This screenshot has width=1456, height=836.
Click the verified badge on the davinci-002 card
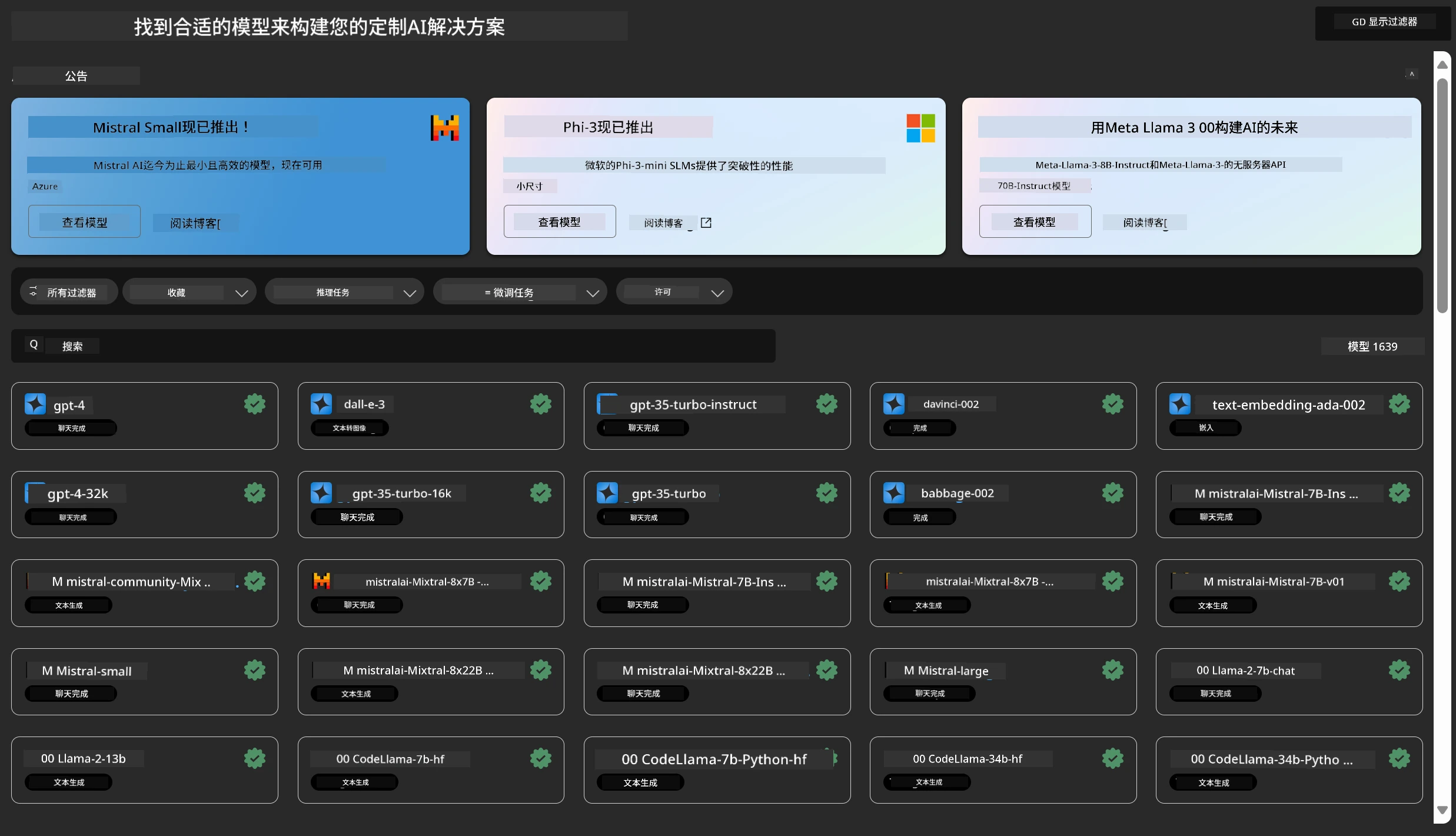pos(1113,404)
